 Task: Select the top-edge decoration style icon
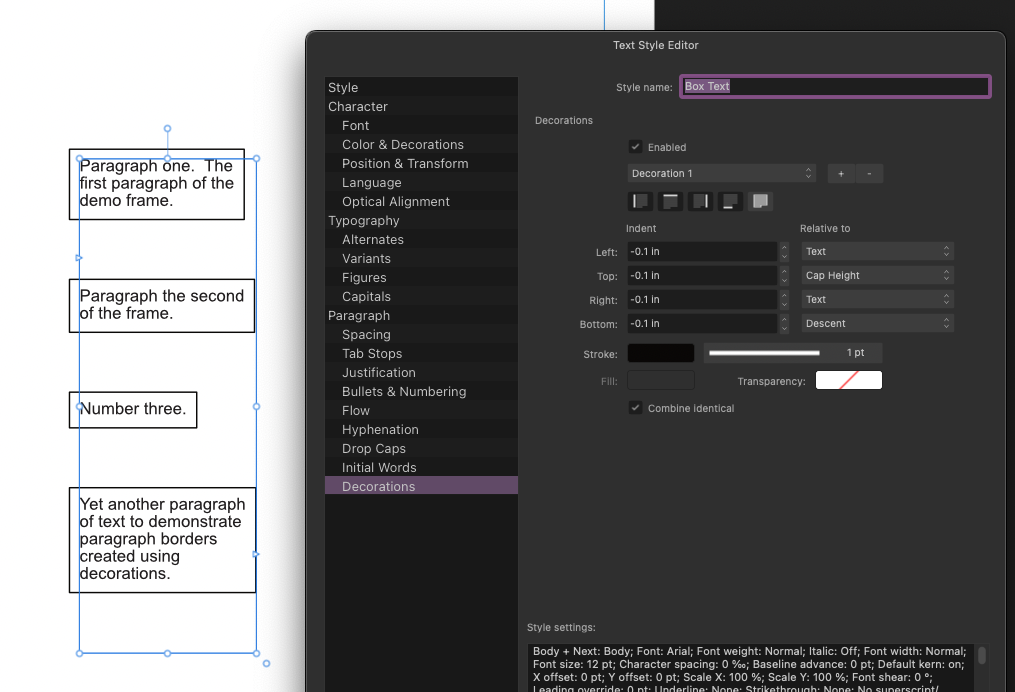pyautogui.click(x=670, y=200)
